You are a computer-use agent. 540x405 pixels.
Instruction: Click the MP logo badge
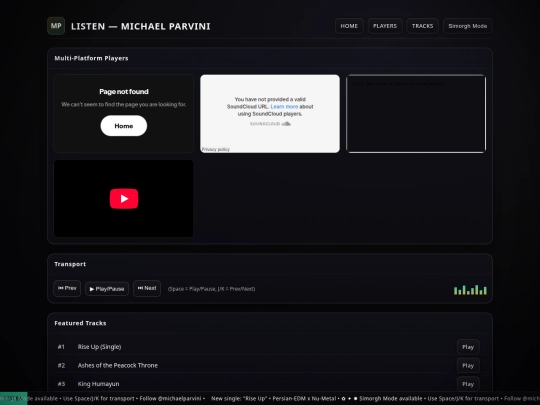pos(56,26)
